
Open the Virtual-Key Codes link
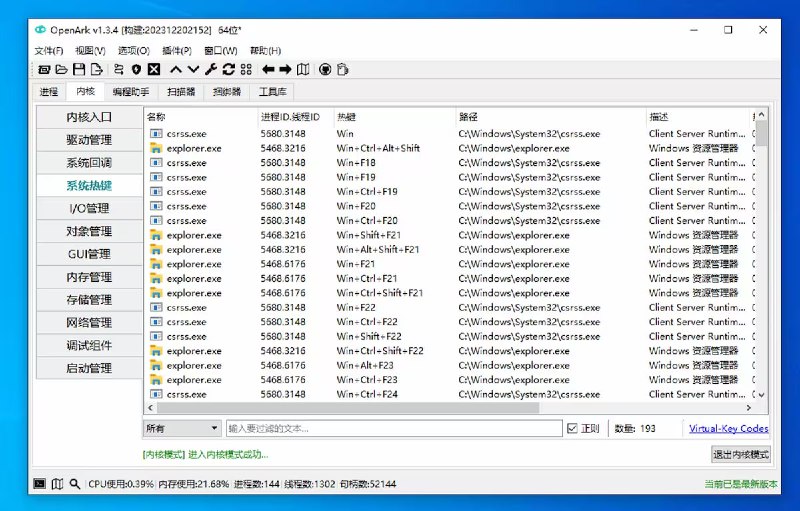pyautogui.click(x=728, y=428)
